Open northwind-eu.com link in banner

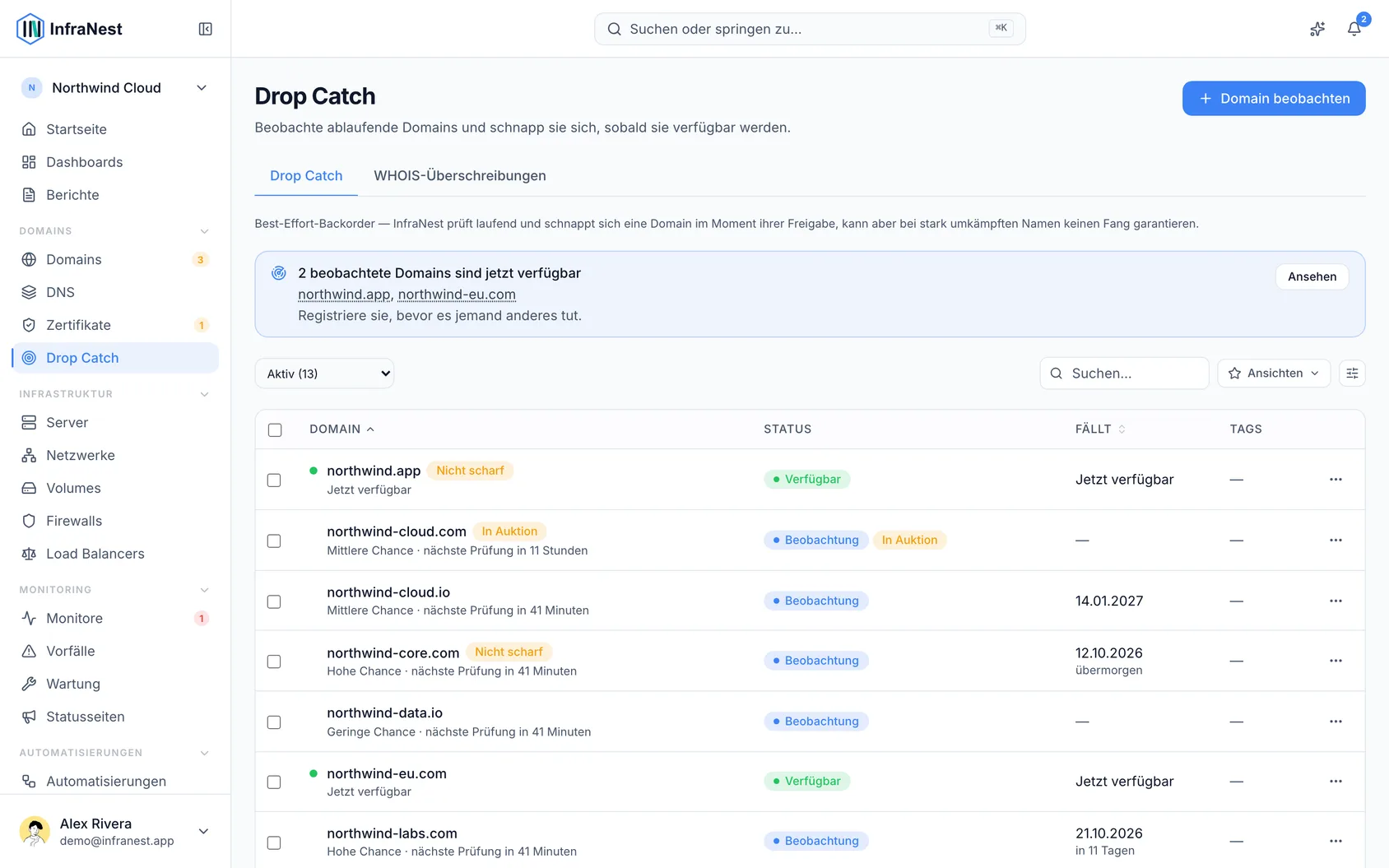(457, 295)
